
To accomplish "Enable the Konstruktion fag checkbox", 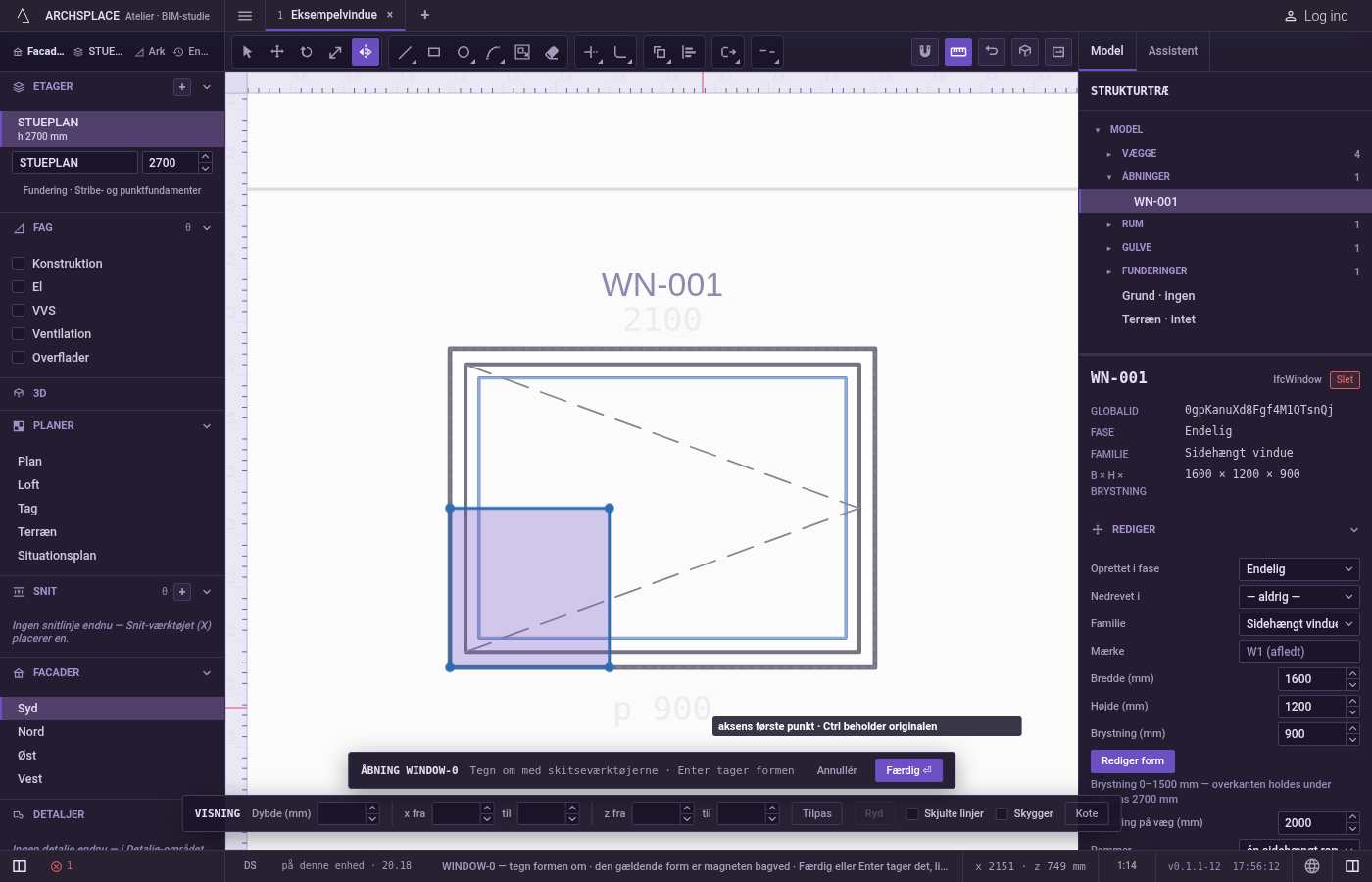I will click(x=18, y=264).
